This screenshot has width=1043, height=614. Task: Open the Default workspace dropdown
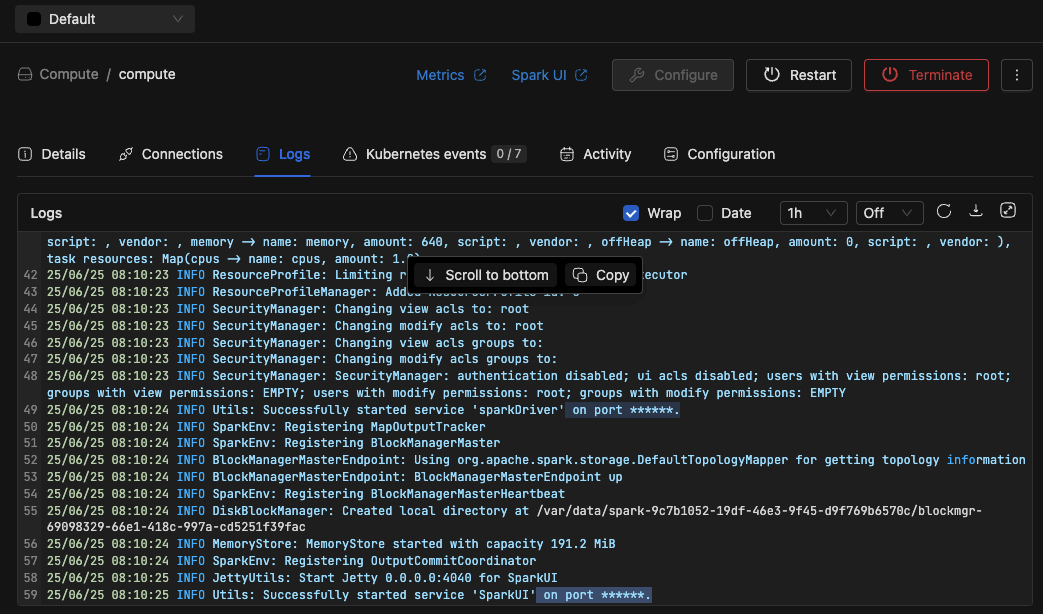(104, 19)
